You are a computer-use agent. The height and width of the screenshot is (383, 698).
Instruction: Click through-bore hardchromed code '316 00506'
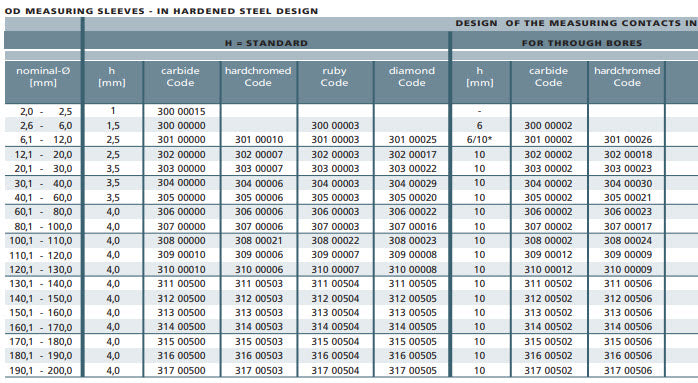(x=628, y=356)
